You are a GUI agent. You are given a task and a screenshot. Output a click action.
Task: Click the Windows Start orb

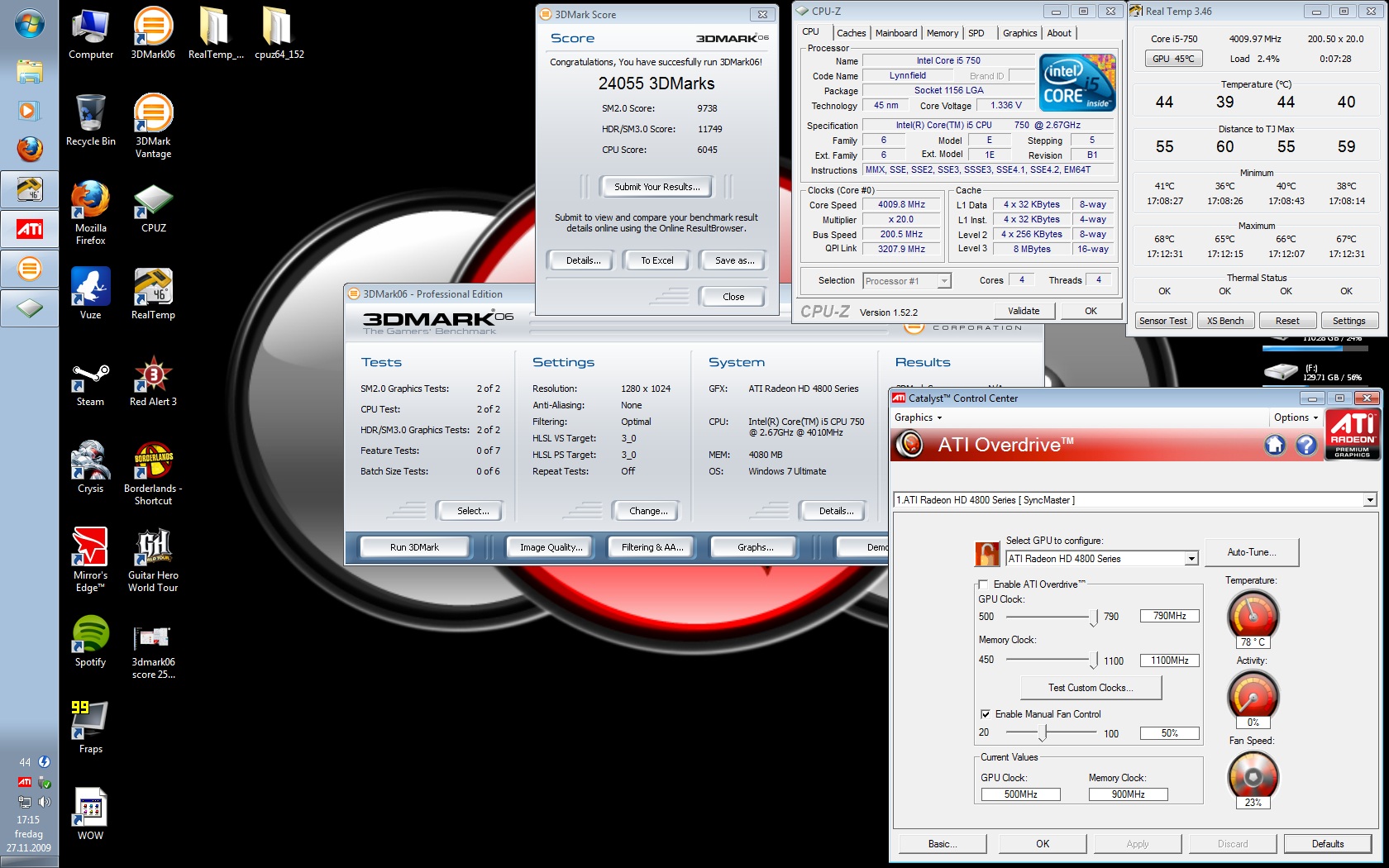30,24
